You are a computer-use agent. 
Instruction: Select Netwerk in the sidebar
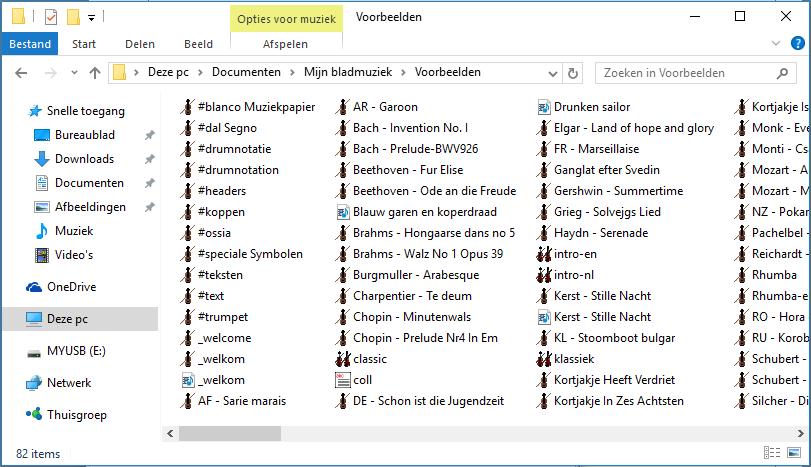tap(69, 383)
